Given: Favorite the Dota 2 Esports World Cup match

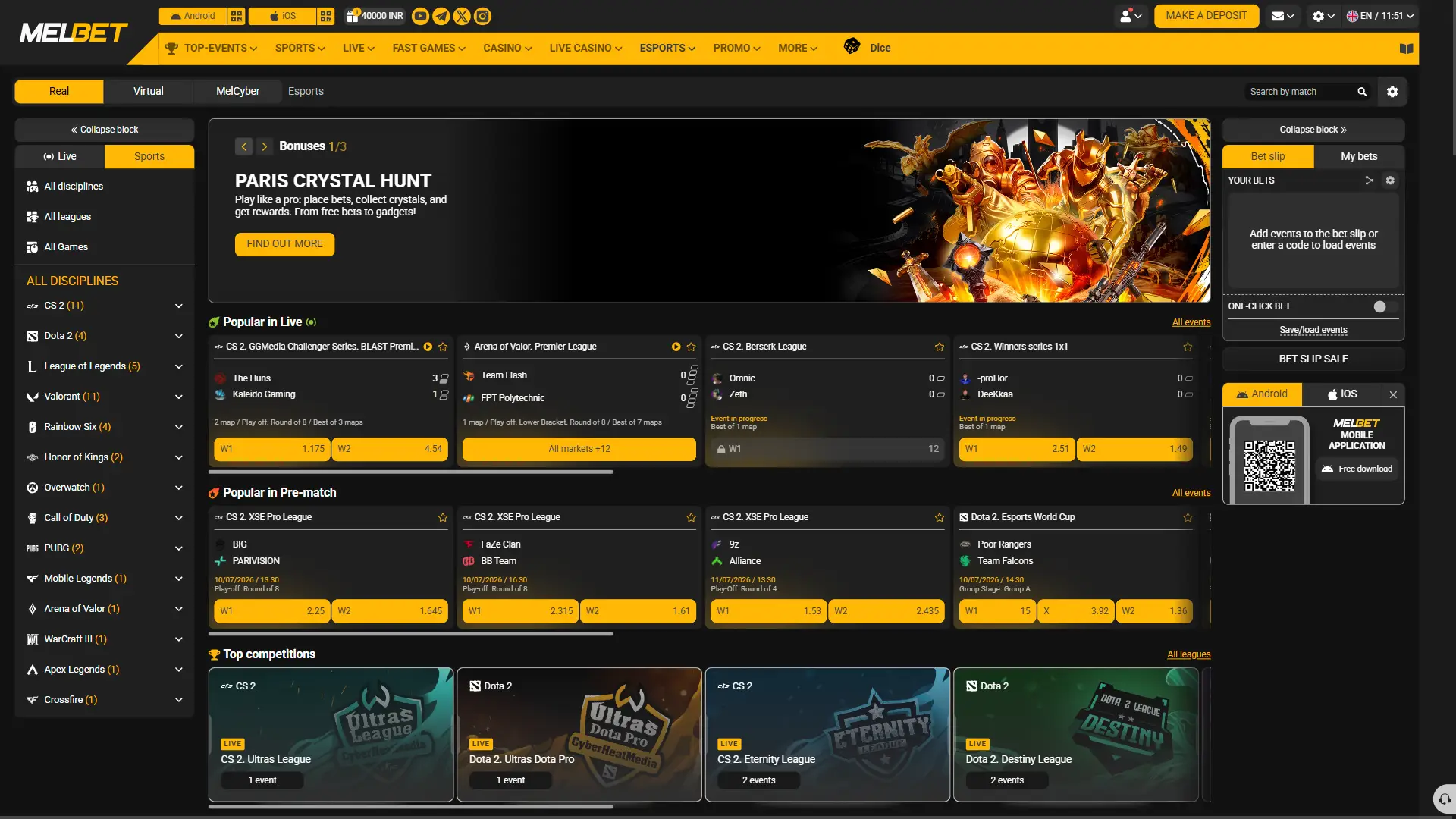Looking at the screenshot, I should [1188, 517].
